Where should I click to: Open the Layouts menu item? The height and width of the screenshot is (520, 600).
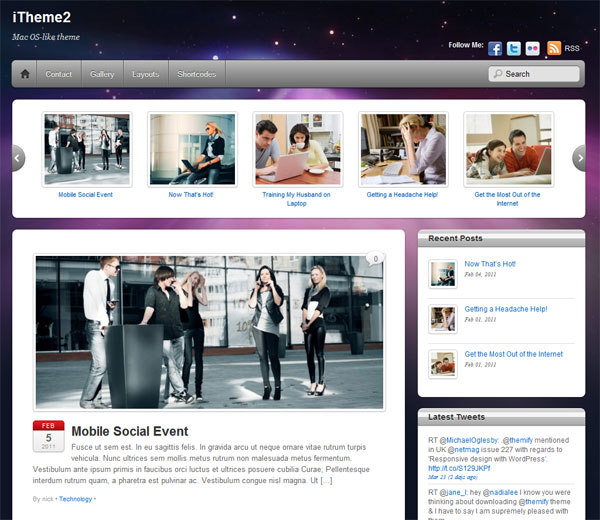pos(145,74)
